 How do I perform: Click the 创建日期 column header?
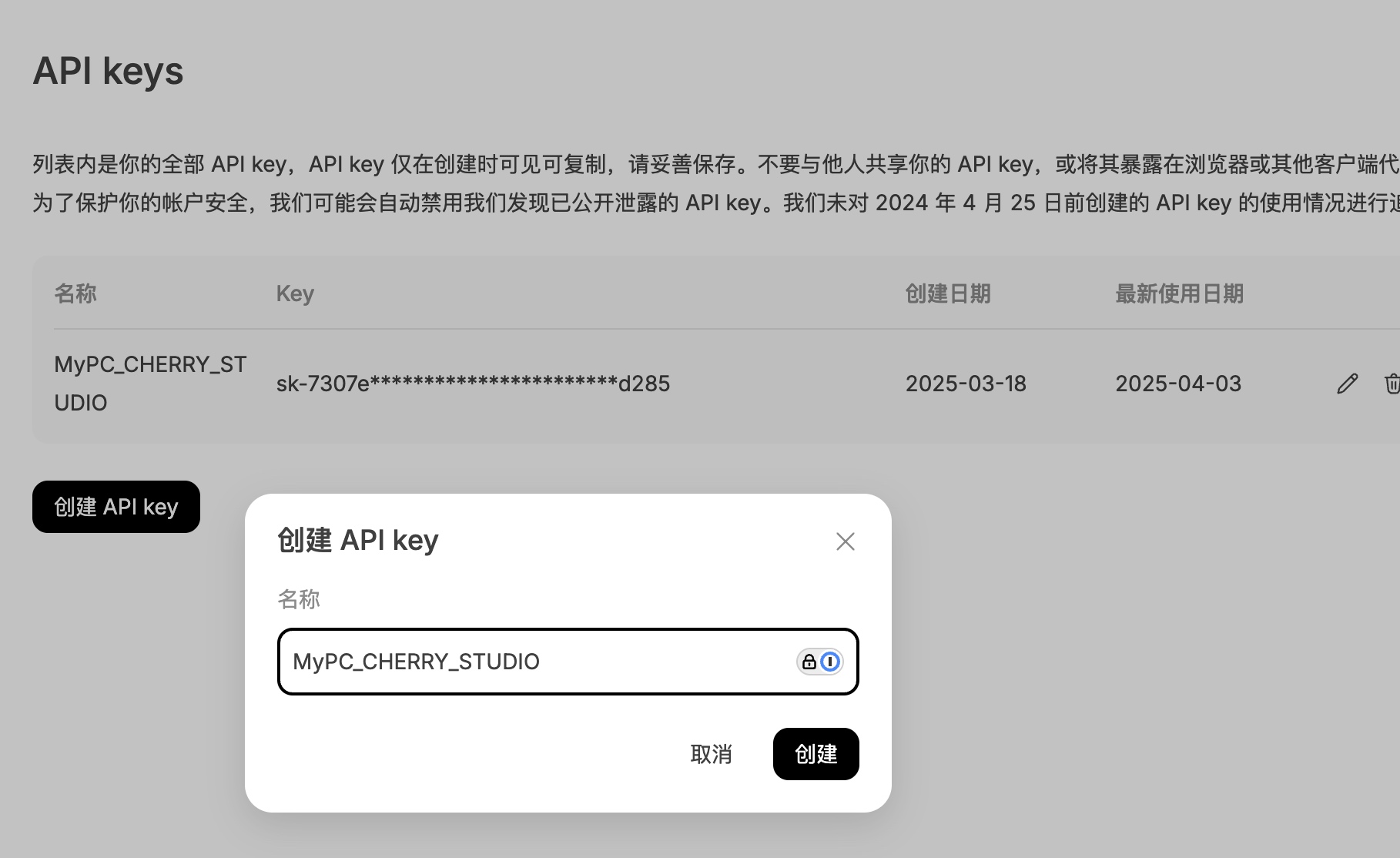click(948, 293)
